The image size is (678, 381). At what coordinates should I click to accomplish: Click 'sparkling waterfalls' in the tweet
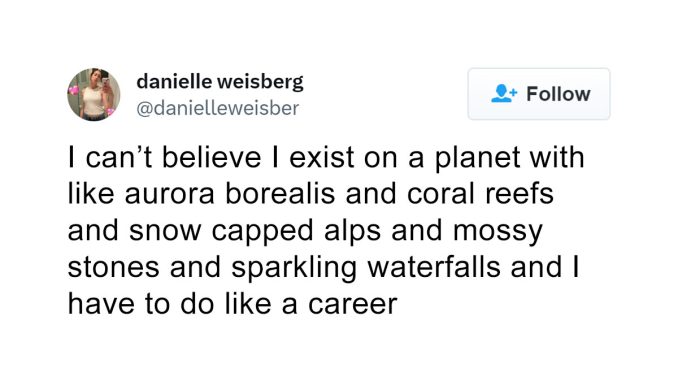click(366, 268)
